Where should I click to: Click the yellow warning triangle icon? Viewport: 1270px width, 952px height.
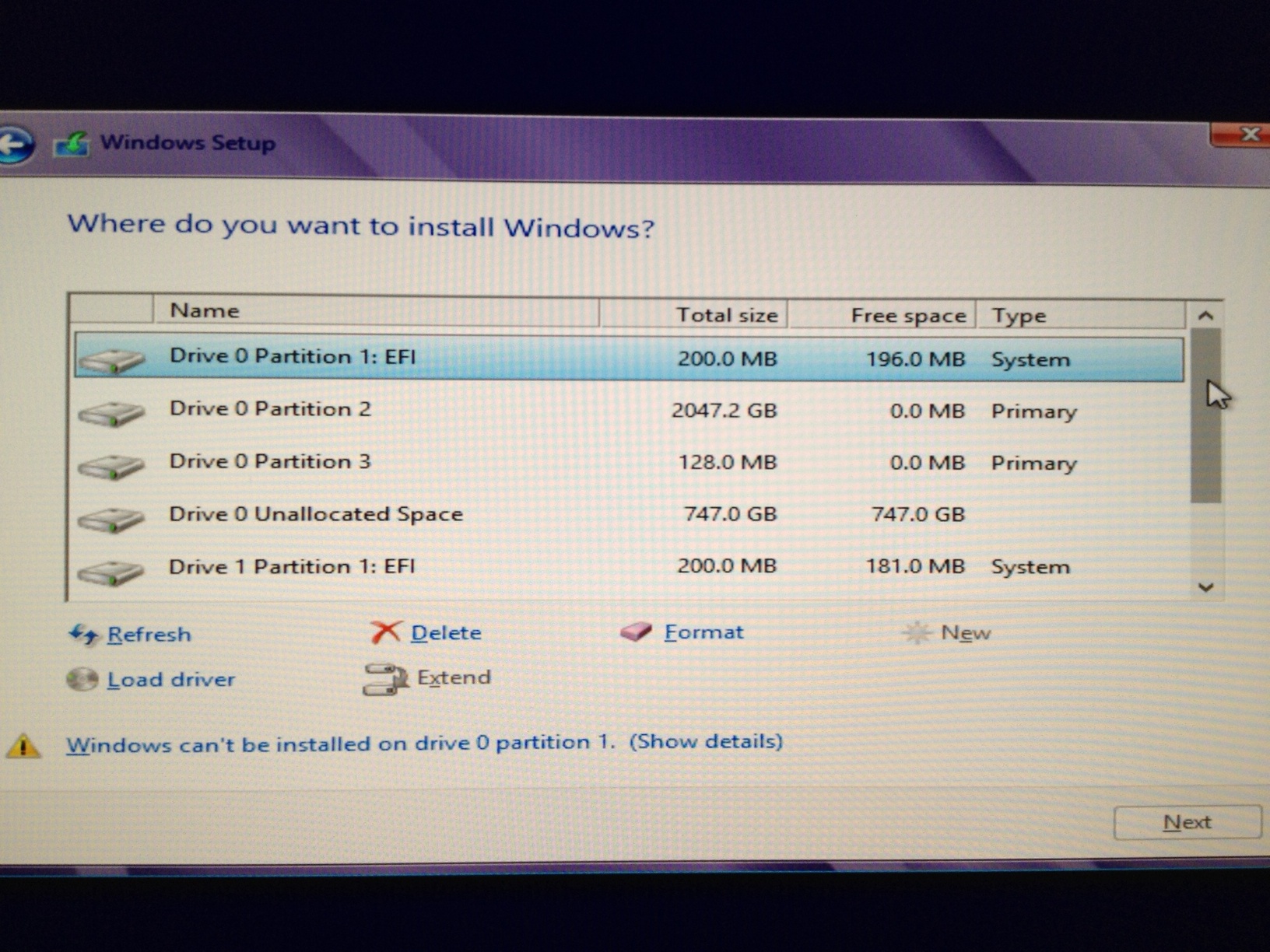pos(23,745)
